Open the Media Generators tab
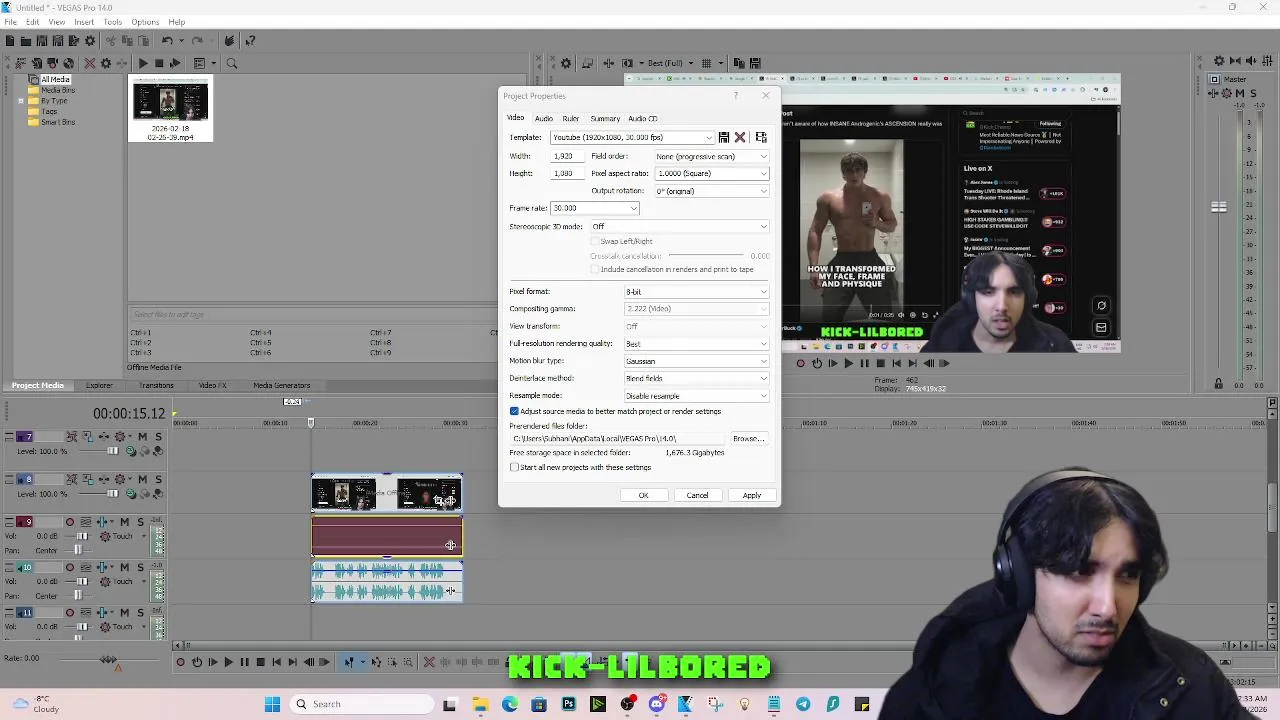Image resolution: width=1280 pixels, height=720 pixels. click(281, 385)
